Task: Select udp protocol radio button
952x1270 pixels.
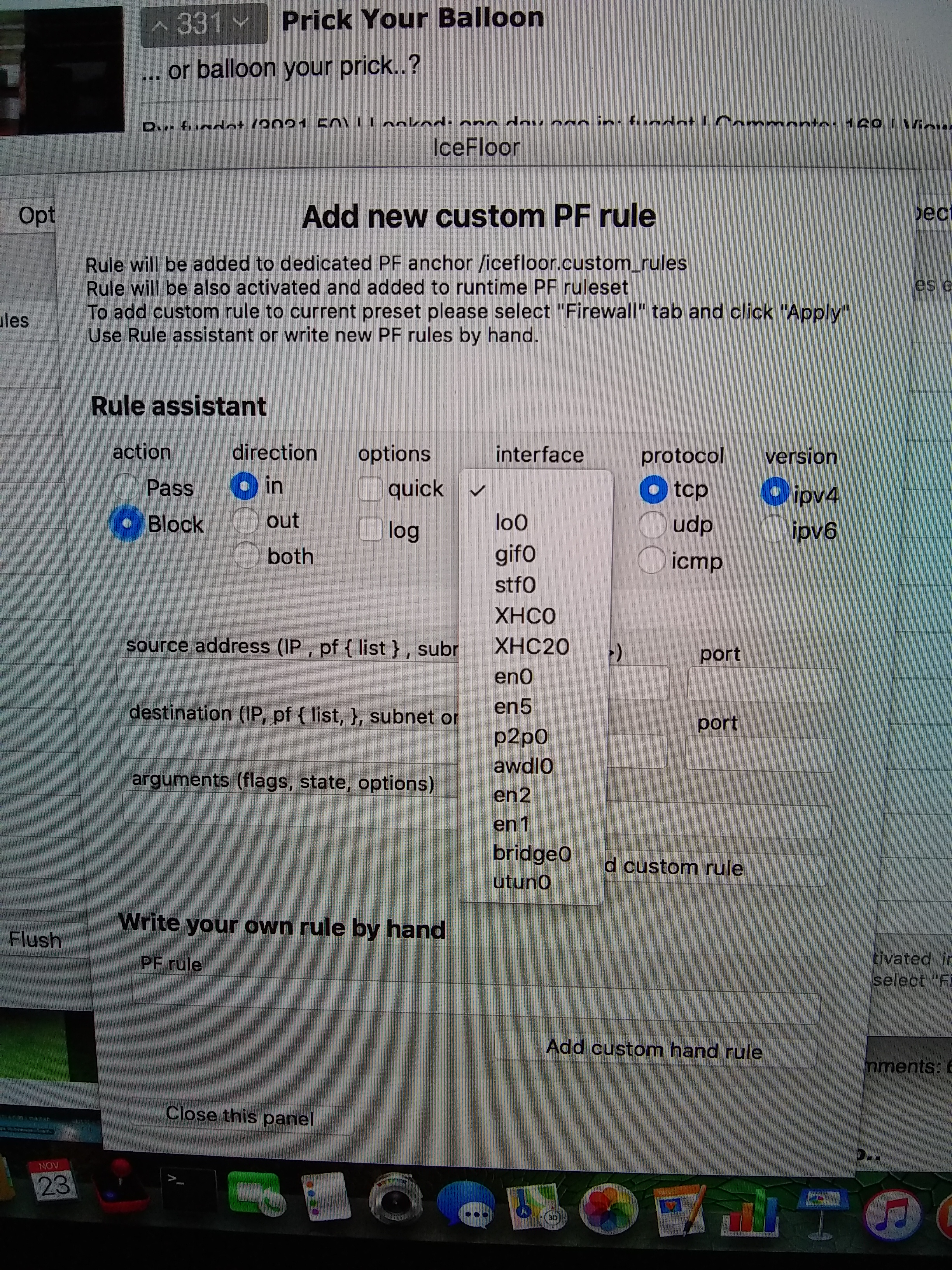Action: click(652, 524)
